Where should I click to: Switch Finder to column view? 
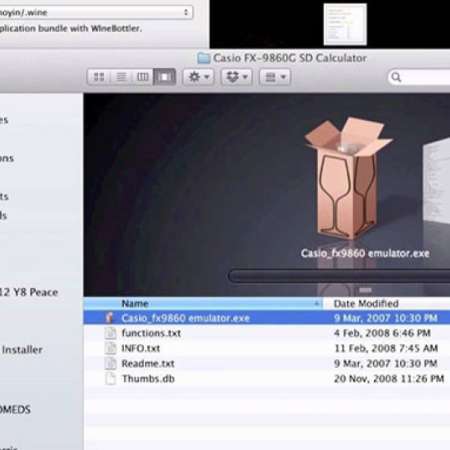[143, 77]
